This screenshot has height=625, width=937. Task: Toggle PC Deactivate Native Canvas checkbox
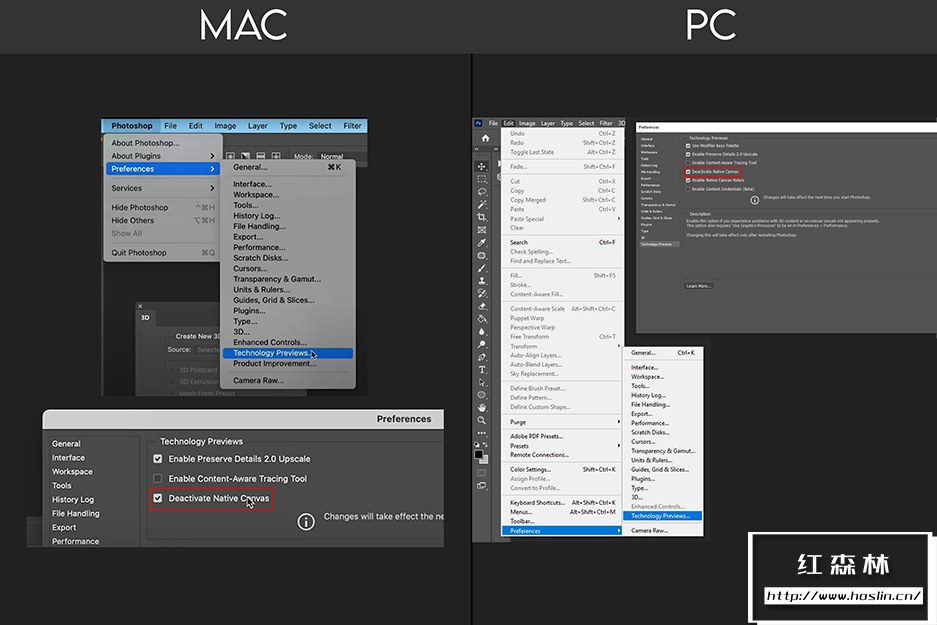tap(688, 171)
